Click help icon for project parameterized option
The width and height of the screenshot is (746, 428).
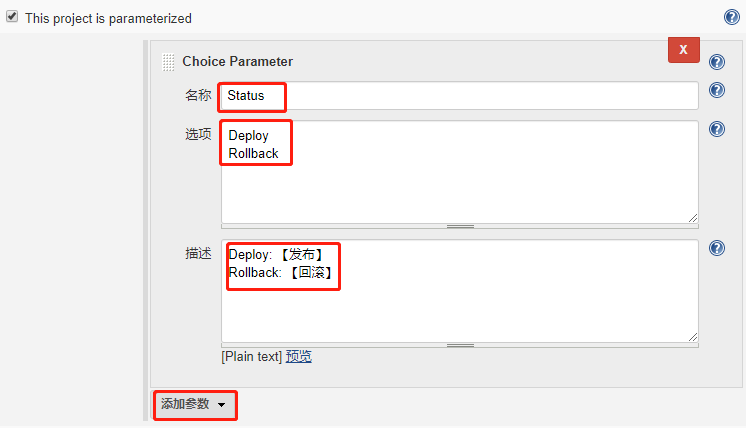pyautogui.click(x=732, y=17)
